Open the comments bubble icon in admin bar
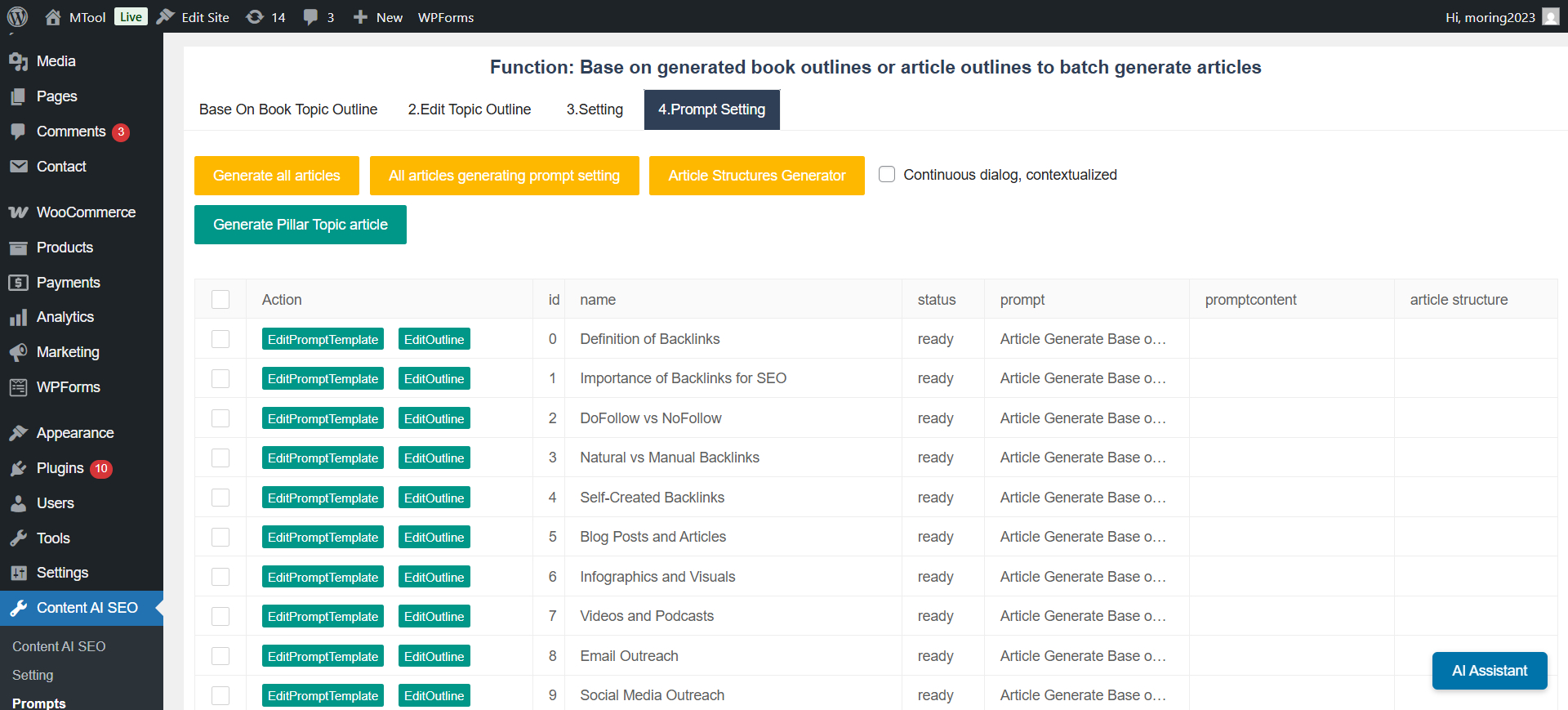1568x710 pixels. tap(310, 17)
